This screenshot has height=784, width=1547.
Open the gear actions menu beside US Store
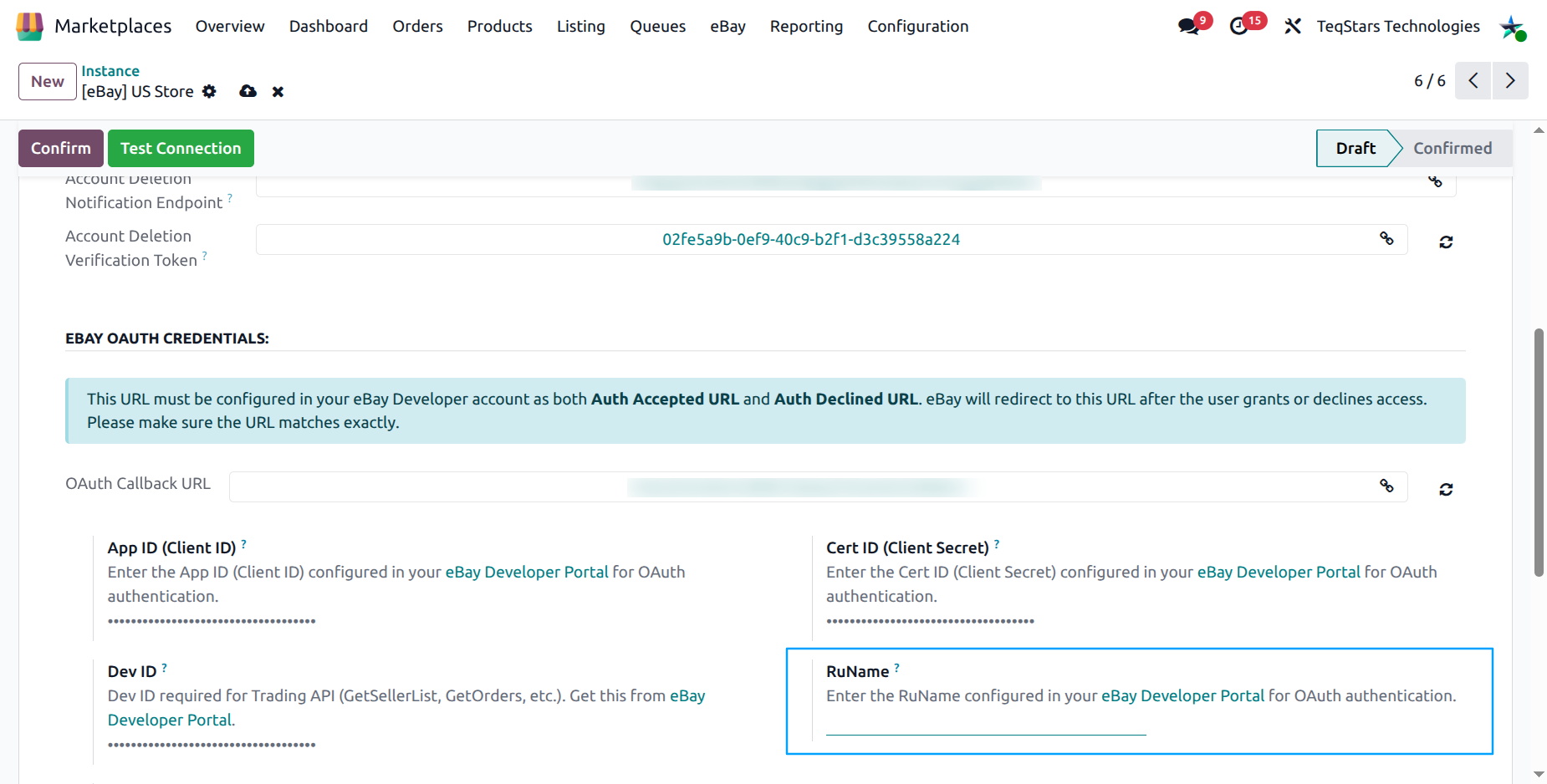209,91
